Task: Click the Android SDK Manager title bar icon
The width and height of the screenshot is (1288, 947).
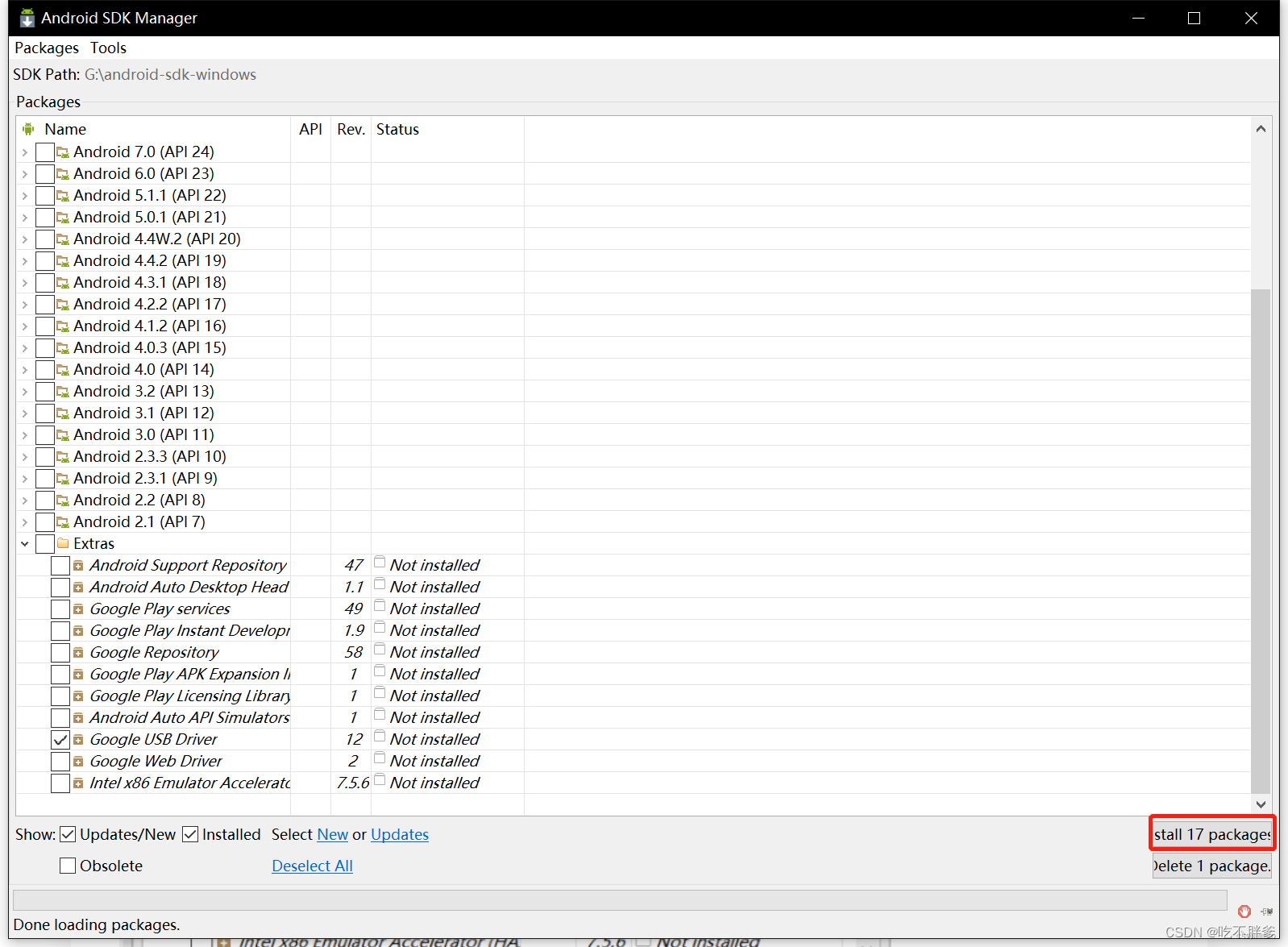Action: pos(27,18)
